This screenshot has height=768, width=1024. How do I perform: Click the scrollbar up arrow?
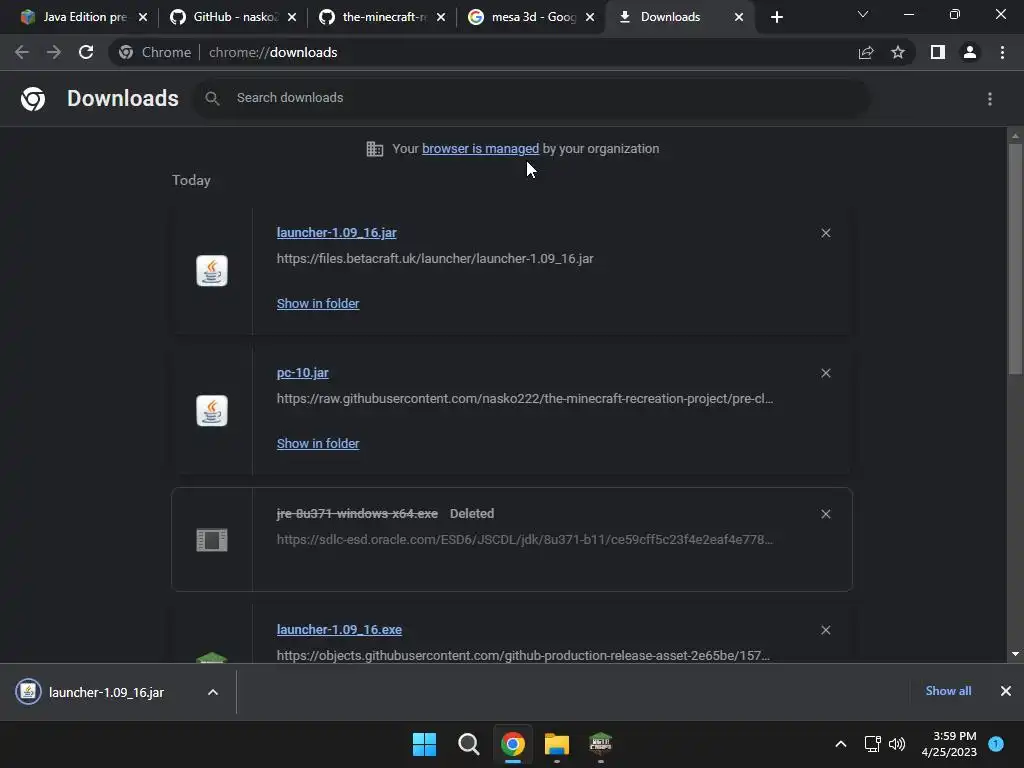pyautogui.click(x=1015, y=136)
